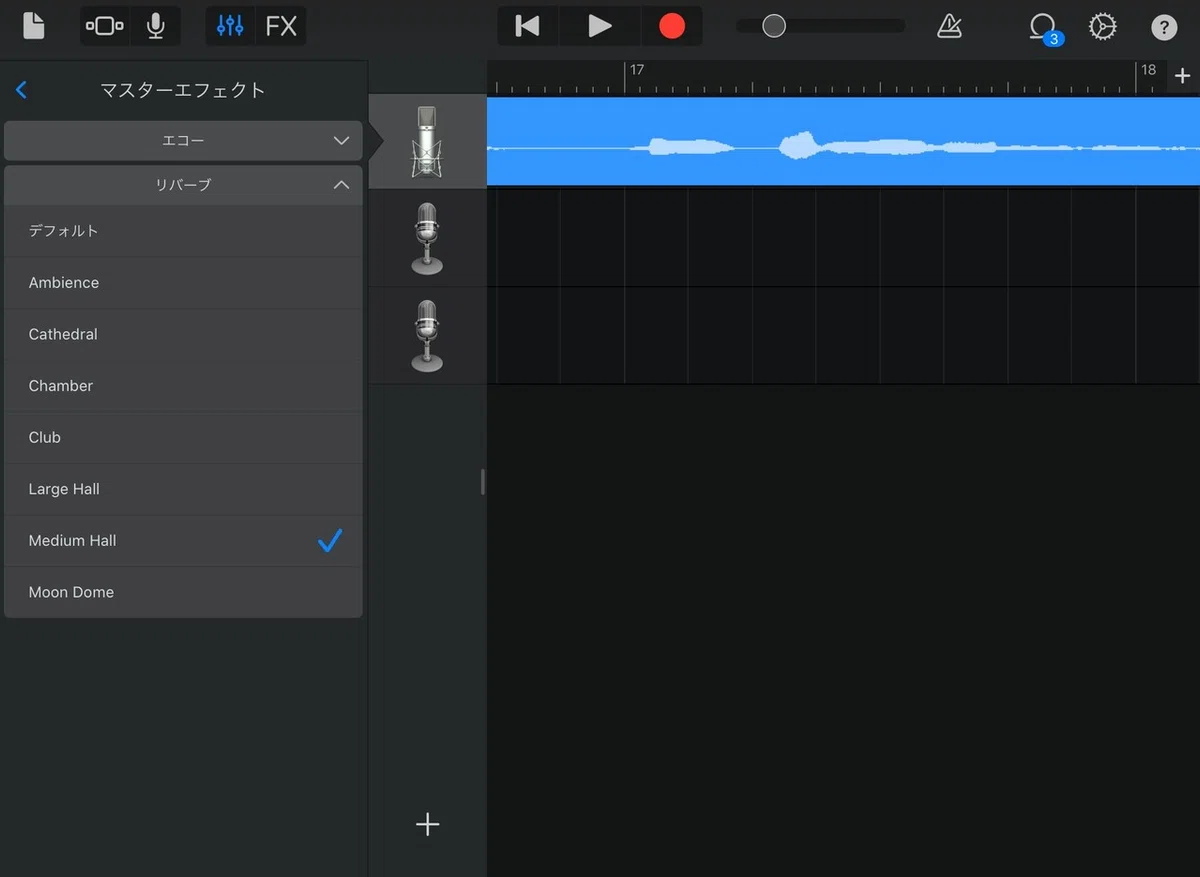Screen dimensions: 1200x877
Task: Pick the Club reverb preset
Action: coord(183,437)
